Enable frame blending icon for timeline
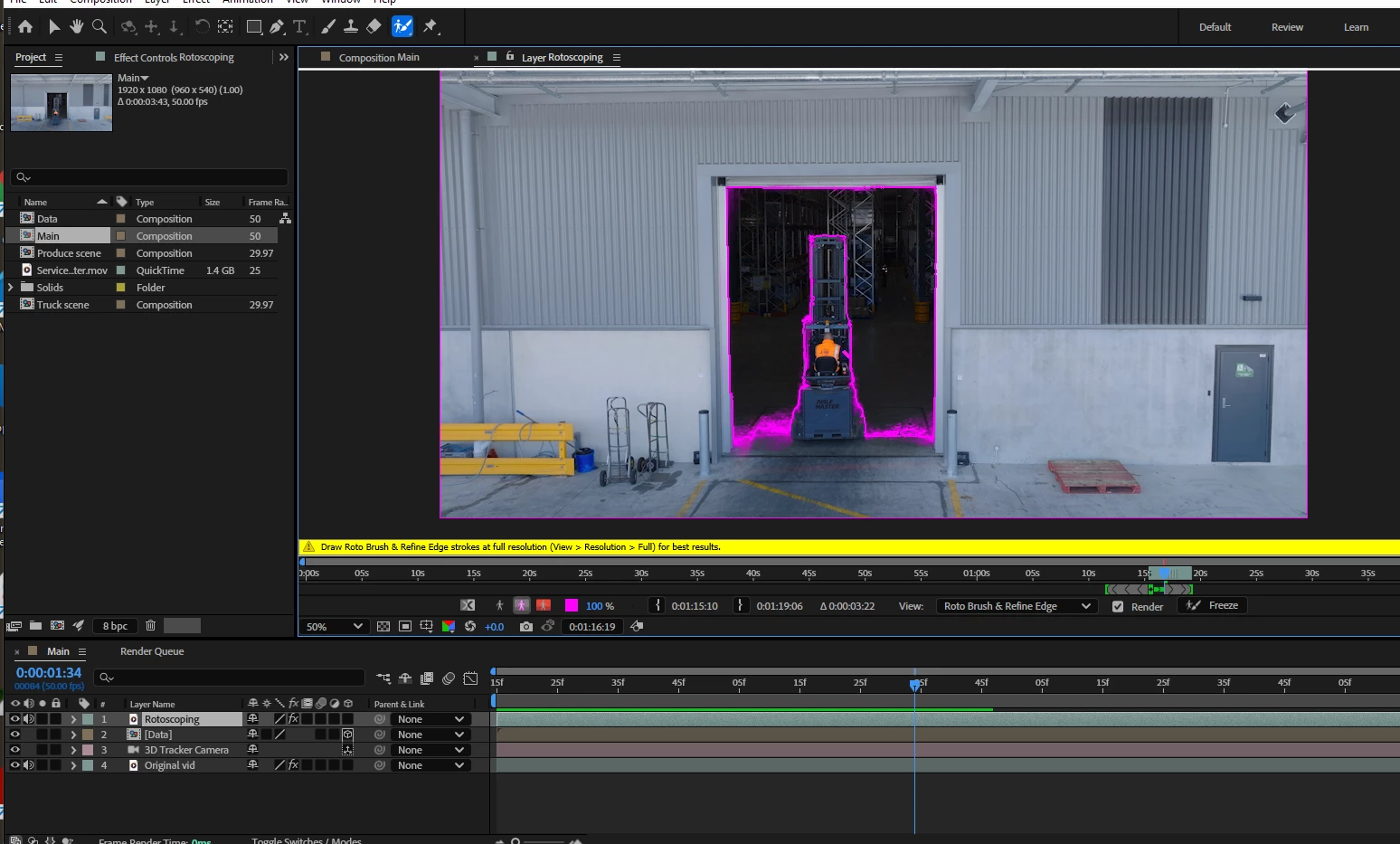The image size is (1400, 844). (427, 678)
